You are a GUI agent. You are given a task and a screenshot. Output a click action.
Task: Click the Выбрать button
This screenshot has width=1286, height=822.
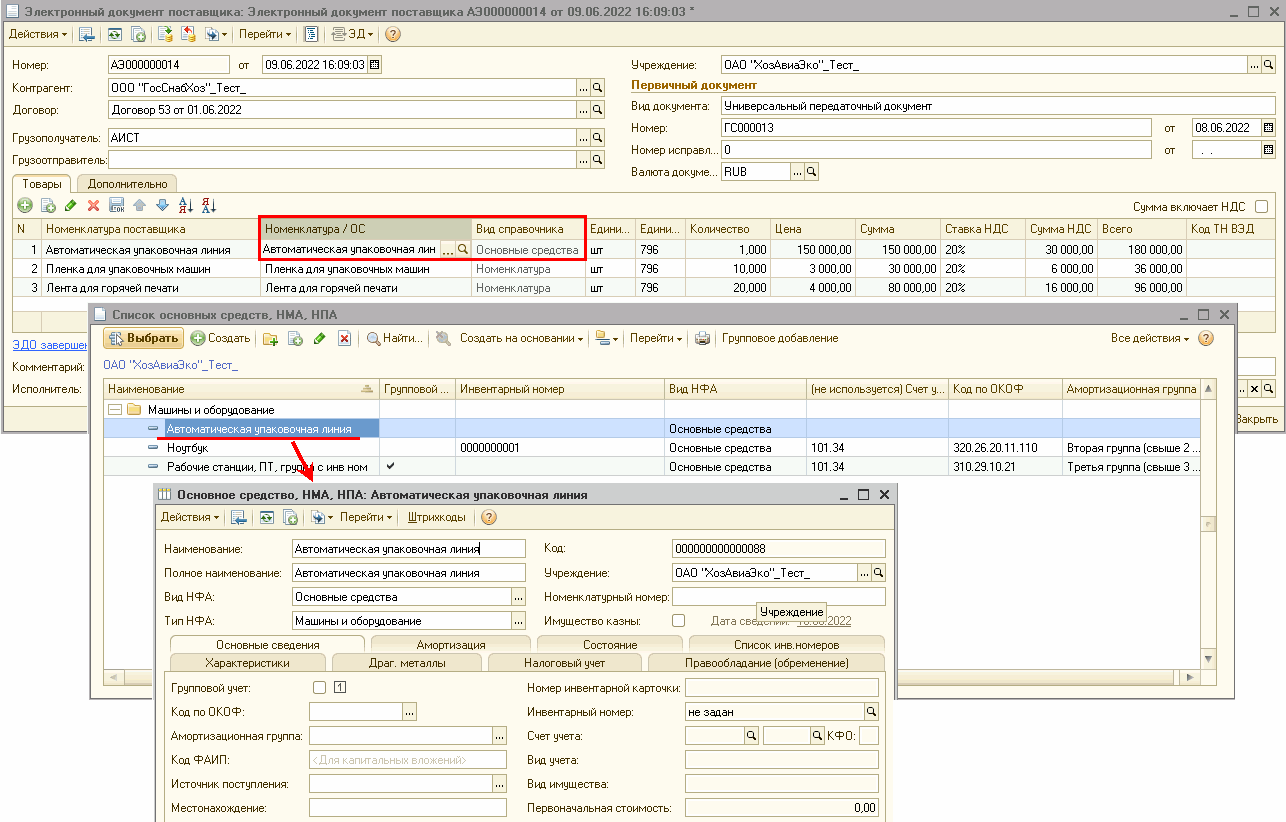(x=143, y=339)
